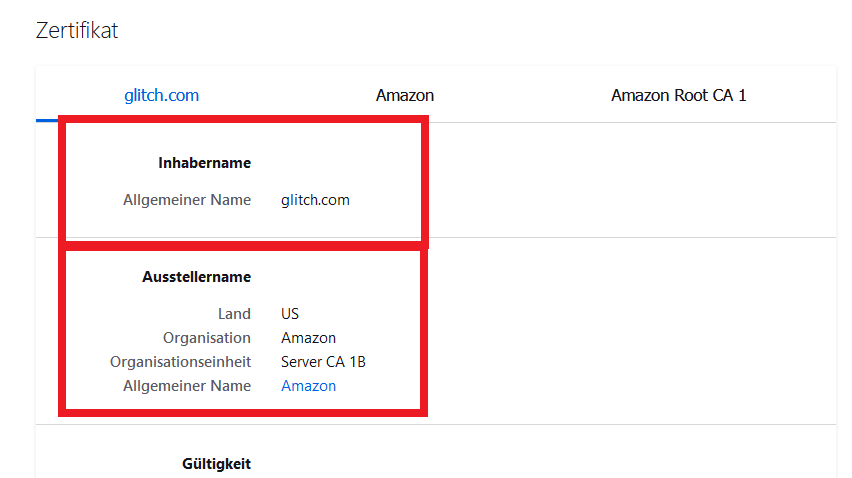Click the Organisation label
Screen dimensions: 852x478
pyautogui.click(x=207, y=338)
